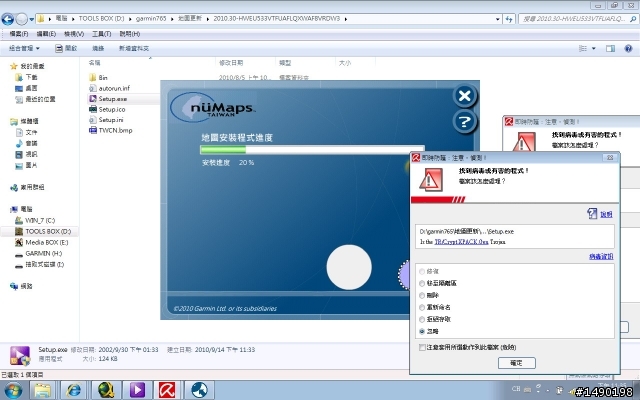Click the Explorer Back arrow button
Image resolution: width=640 pixels, height=400 pixels.
[8, 19]
